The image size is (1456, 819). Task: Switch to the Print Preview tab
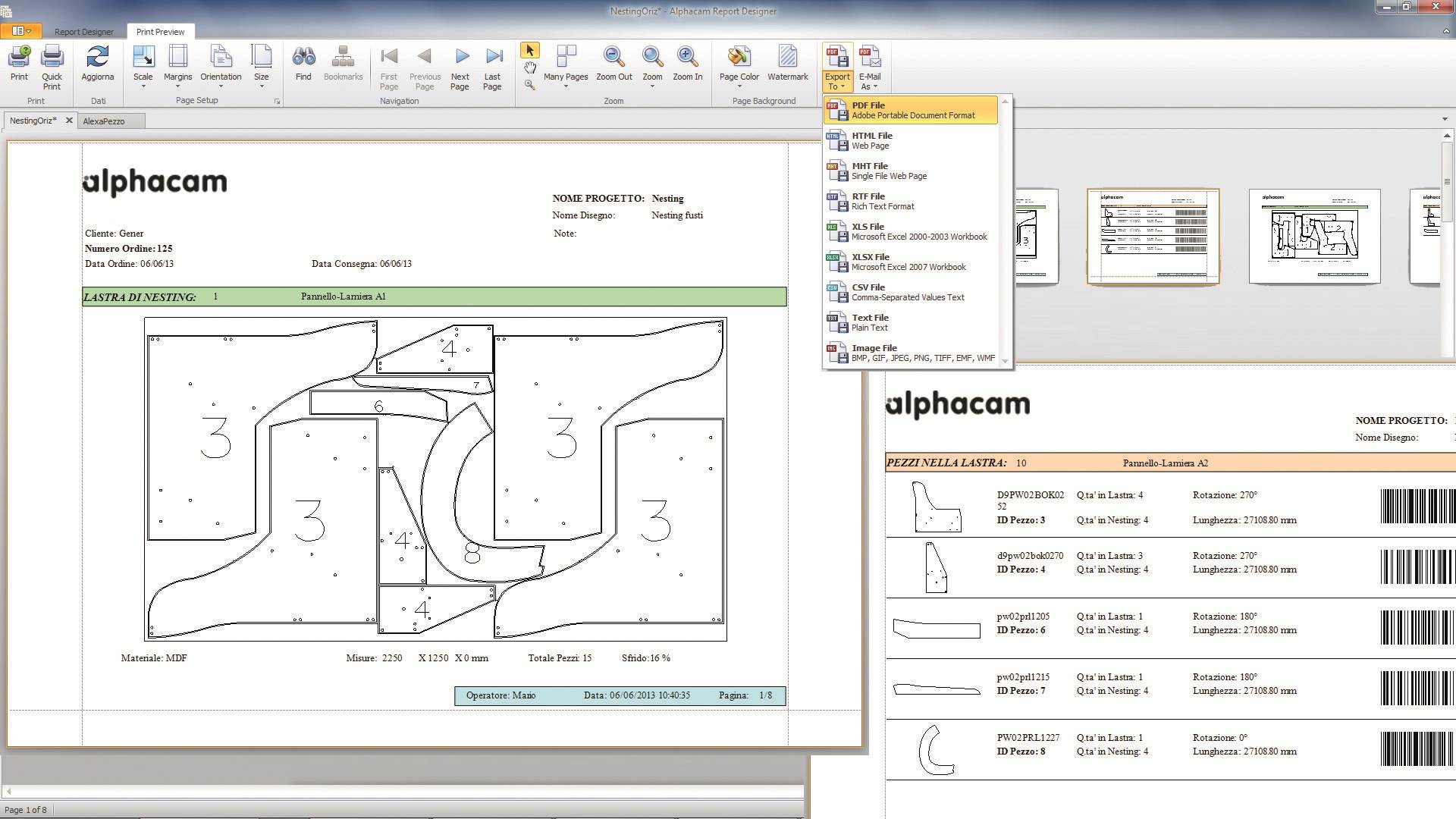(160, 32)
